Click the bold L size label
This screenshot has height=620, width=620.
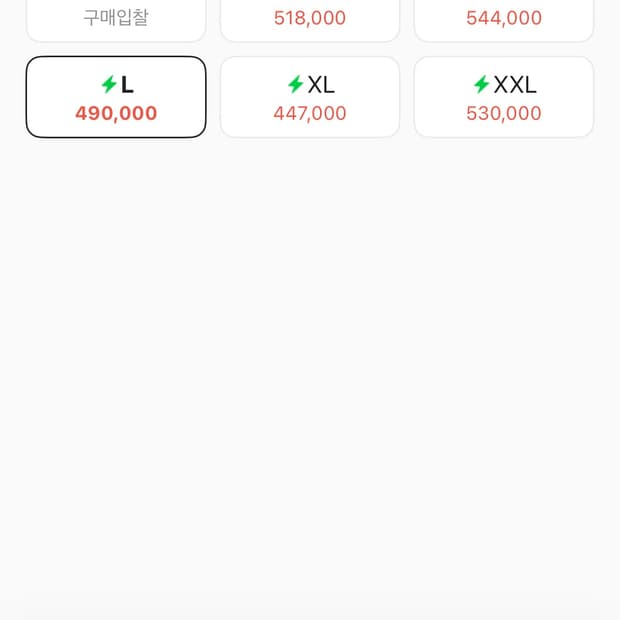pyautogui.click(x=127, y=85)
